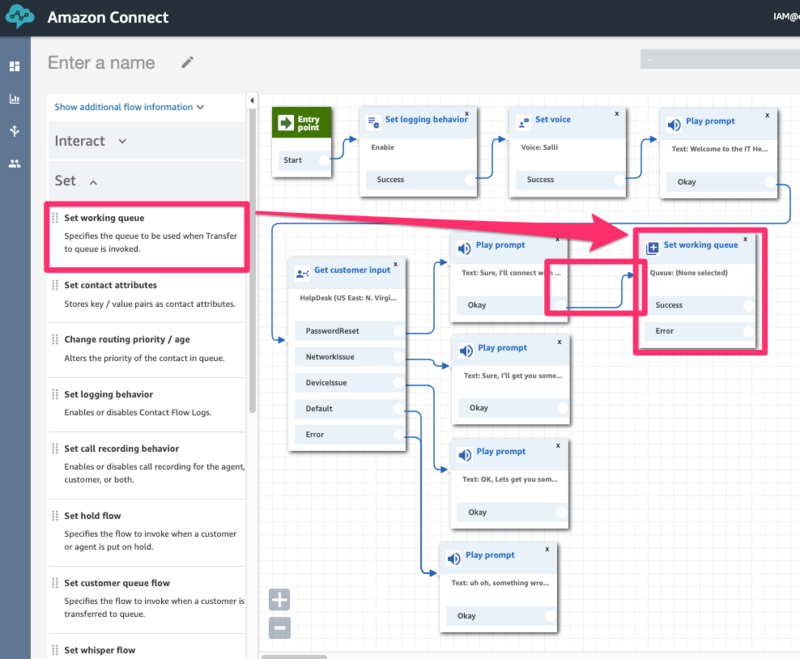
Task: Select Set customer queue flow item
Action: [x=146, y=598]
